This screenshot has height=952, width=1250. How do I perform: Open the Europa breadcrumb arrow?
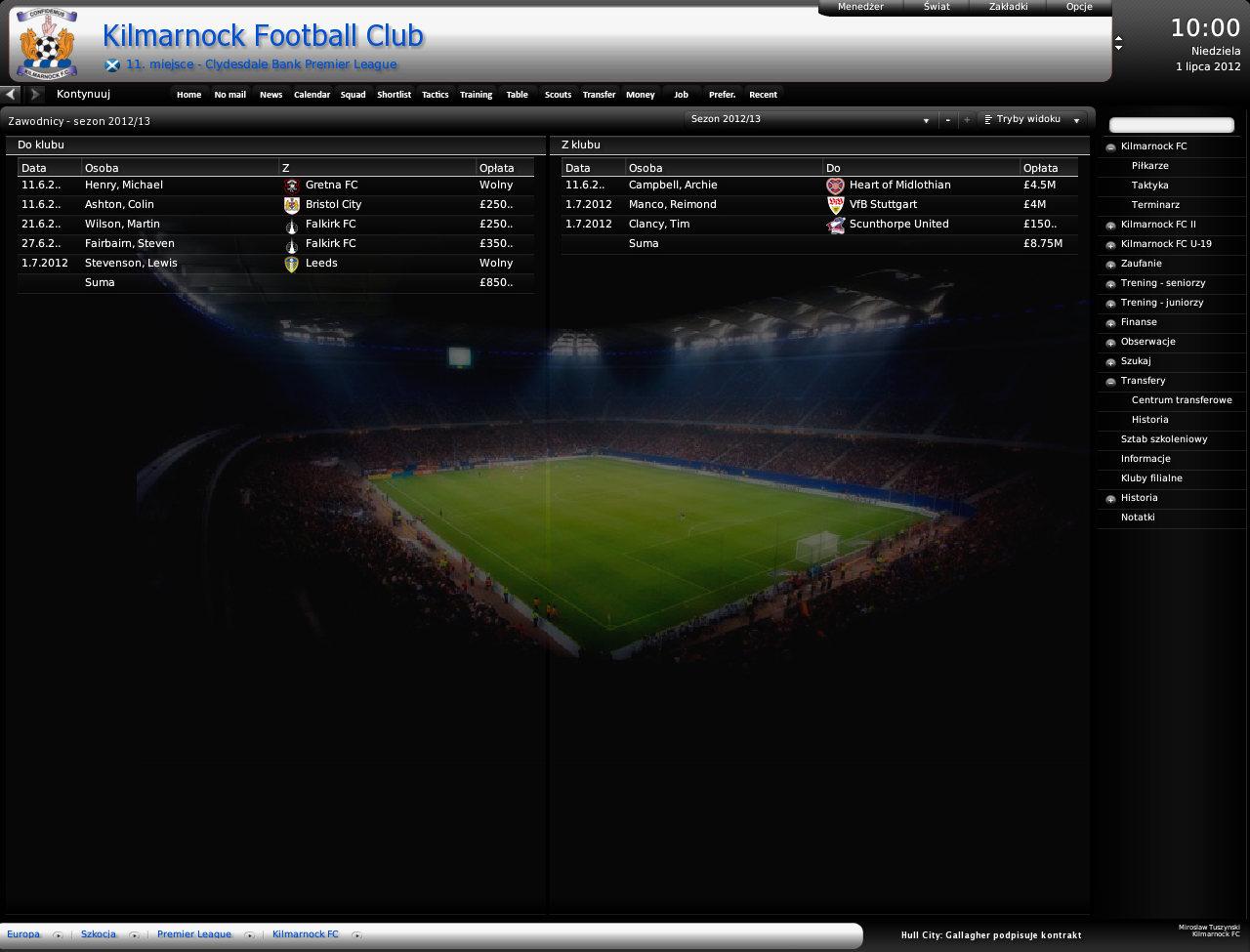click(x=59, y=935)
